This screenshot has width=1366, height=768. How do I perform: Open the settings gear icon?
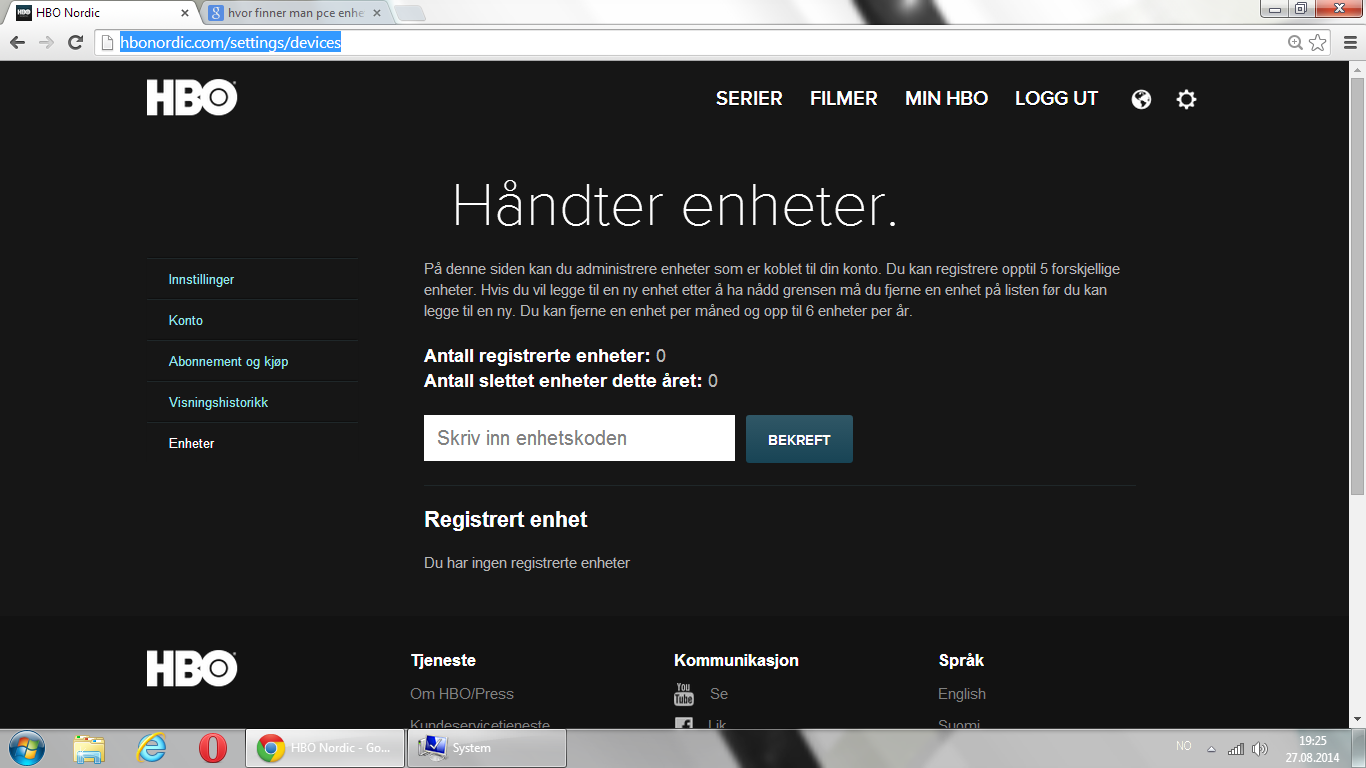(x=1186, y=99)
